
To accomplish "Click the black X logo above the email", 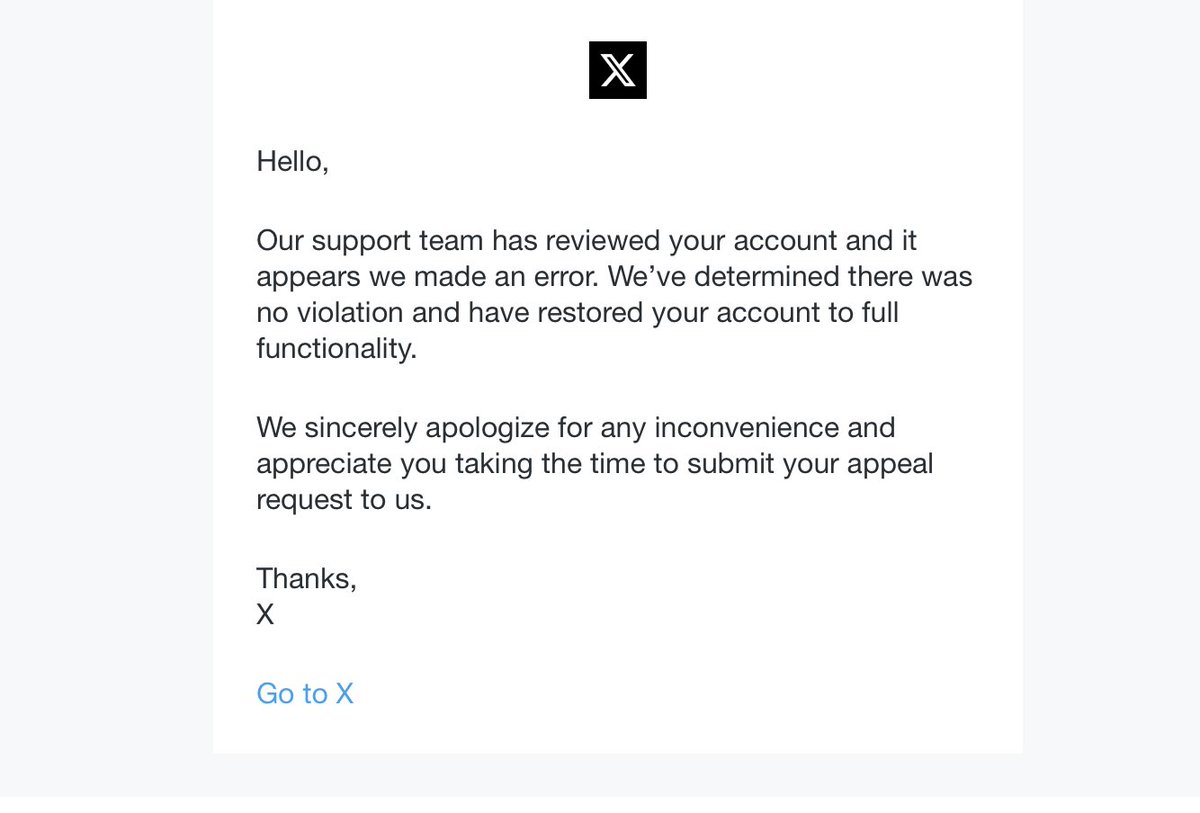I will point(618,70).
